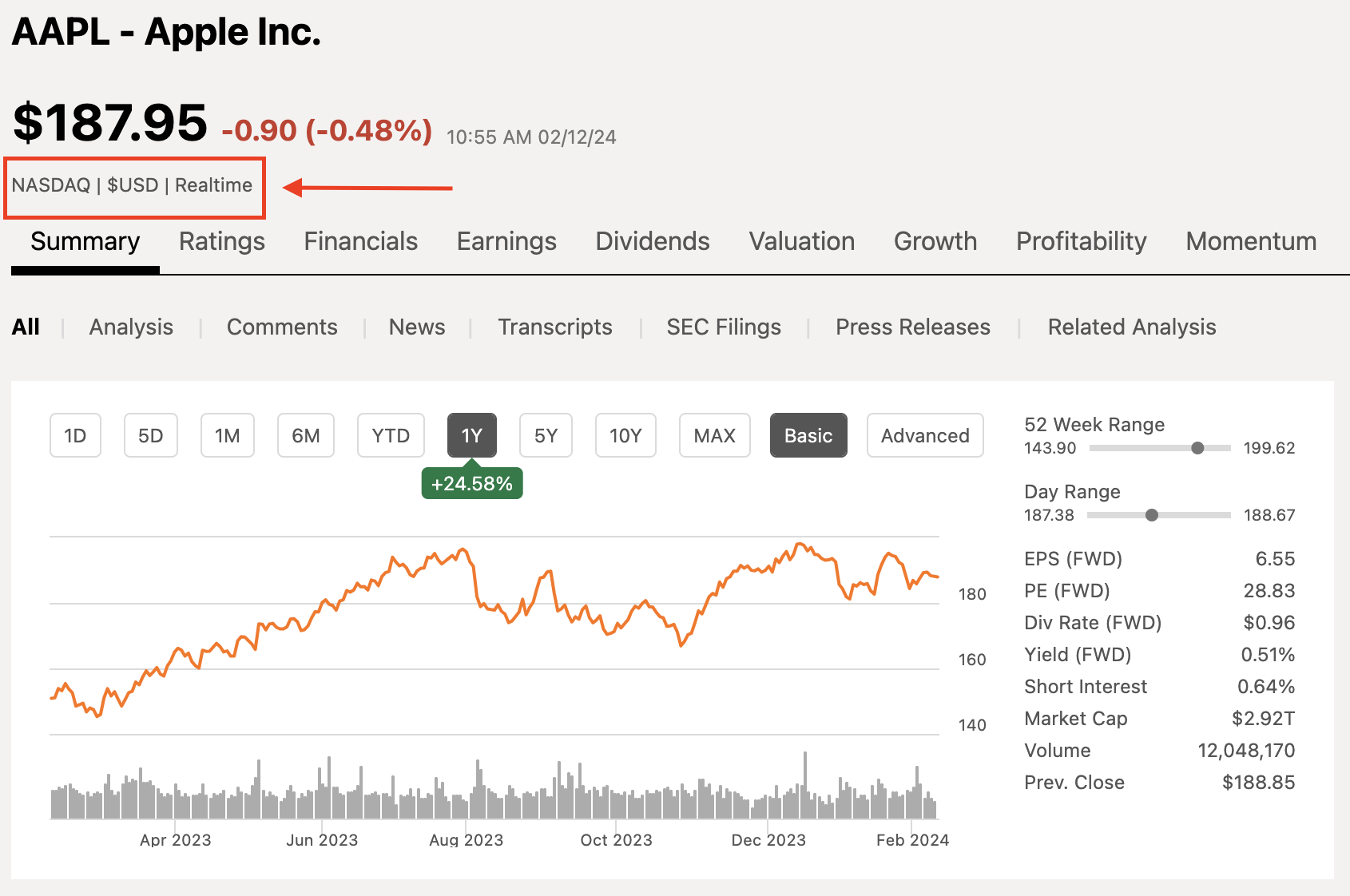Enable the Advanced chart mode
The image size is (1350, 896).
(x=925, y=435)
